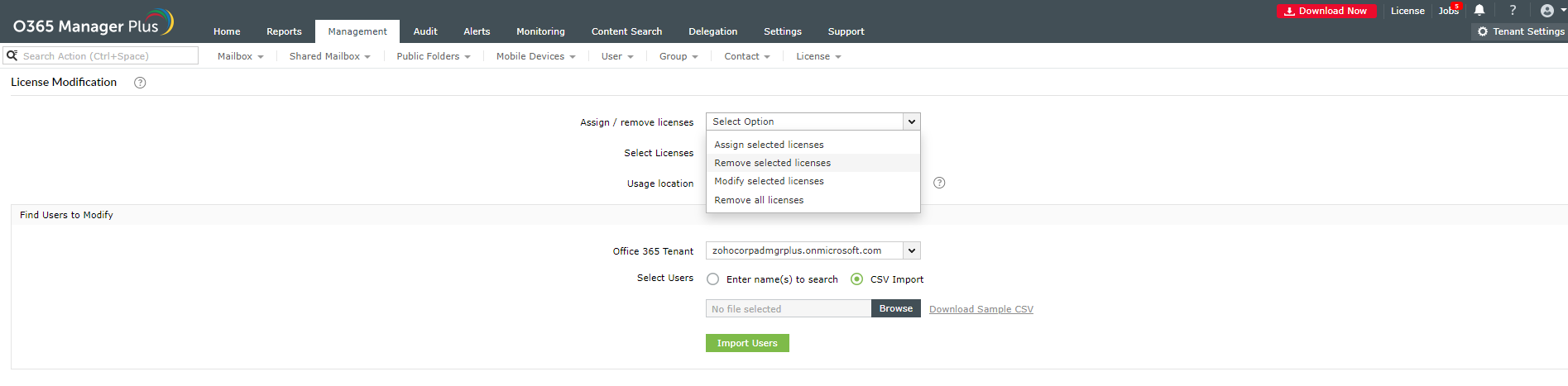This screenshot has width=1568, height=386.
Task: Expand the Office 365 Tenant dropdown
Action: (911, 250)
